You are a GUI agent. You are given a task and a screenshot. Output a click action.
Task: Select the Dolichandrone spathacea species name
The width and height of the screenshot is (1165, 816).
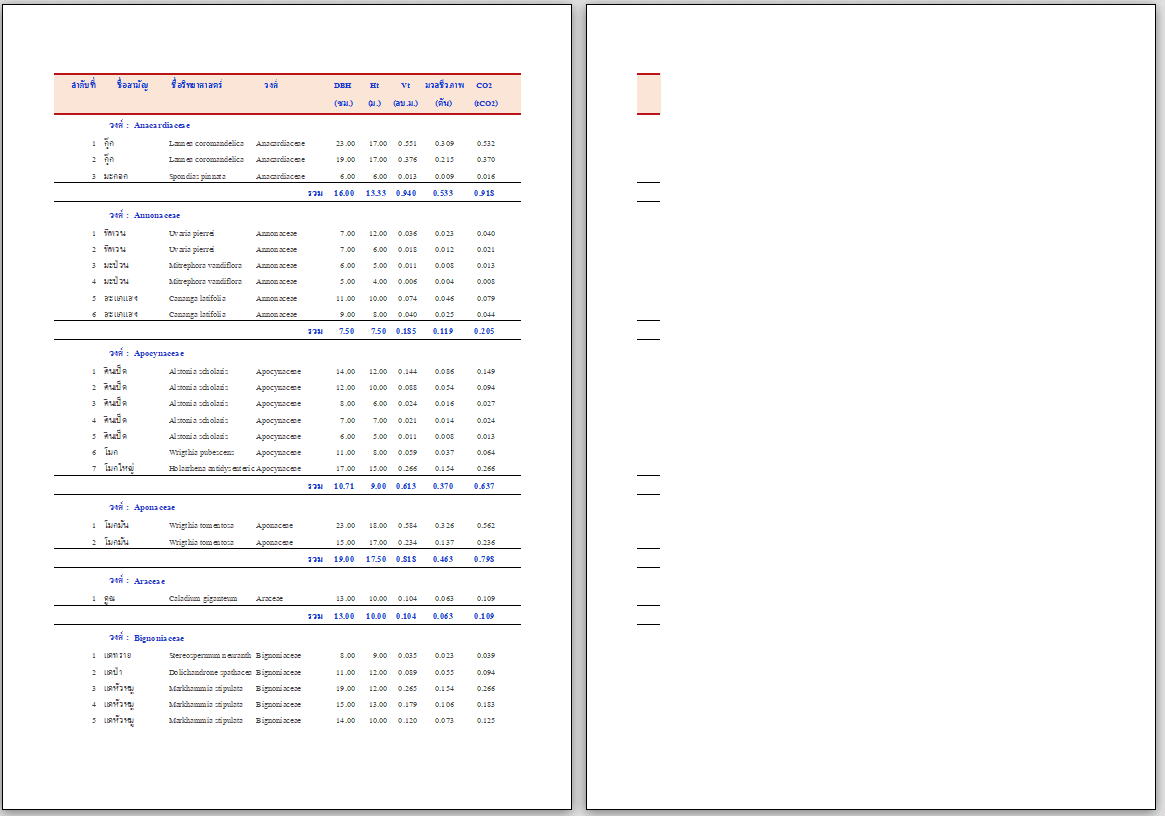pyautogui.click(x=210, y=673)
